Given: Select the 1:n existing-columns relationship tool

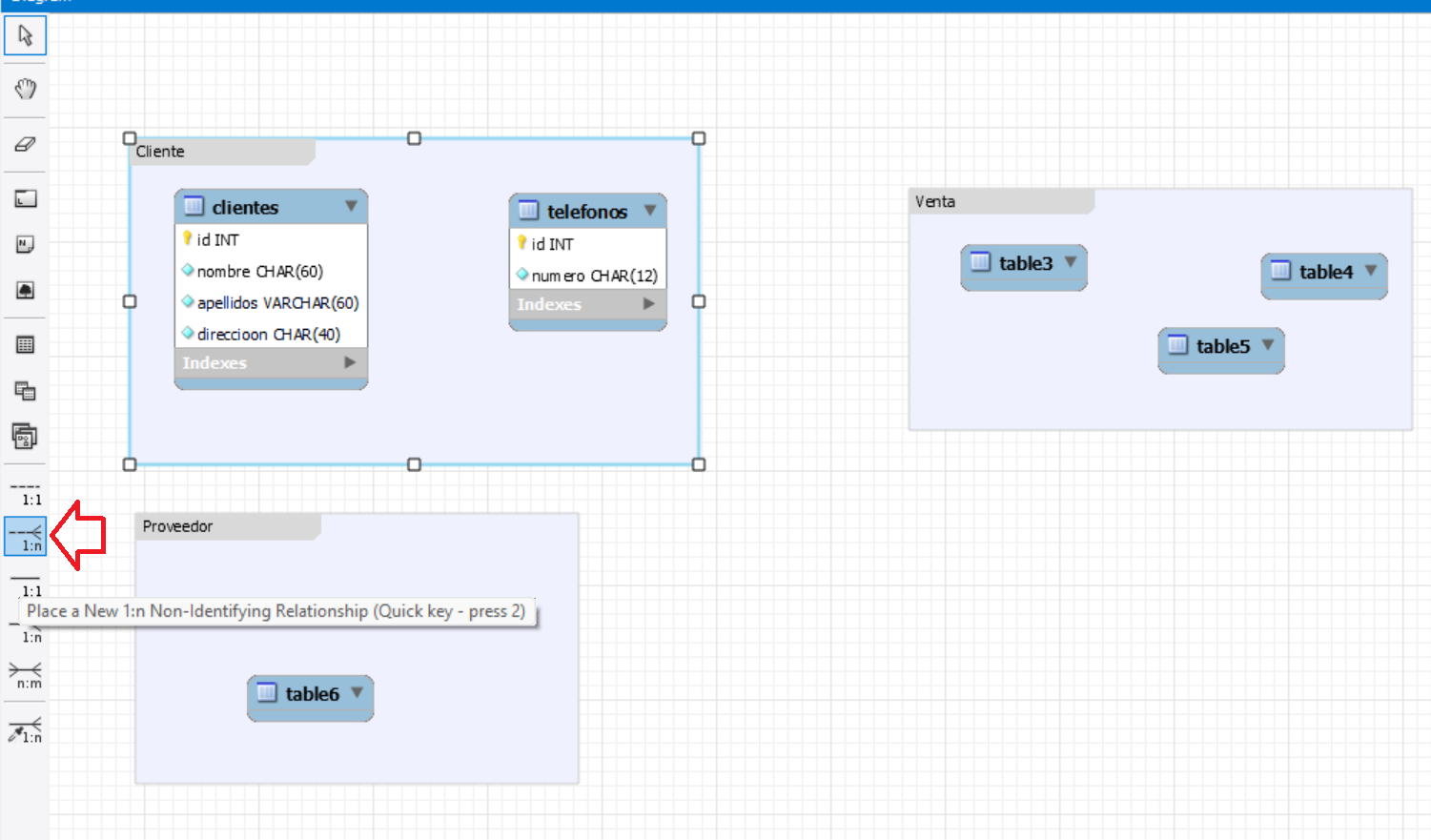Looking at the screenshot, I should pyautogui.click(x=25, y=730).
